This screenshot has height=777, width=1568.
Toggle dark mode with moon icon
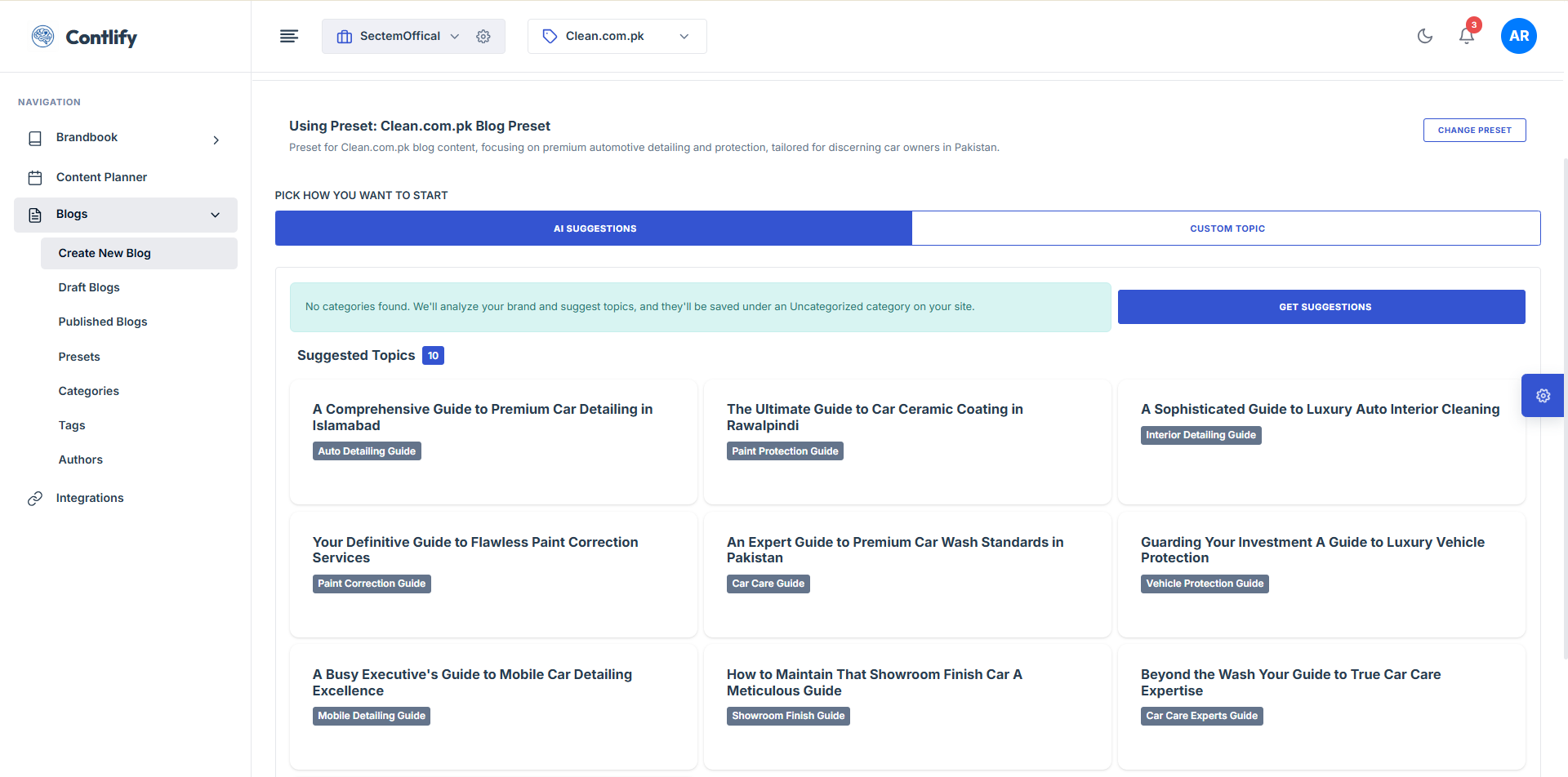pos(1425,36)
